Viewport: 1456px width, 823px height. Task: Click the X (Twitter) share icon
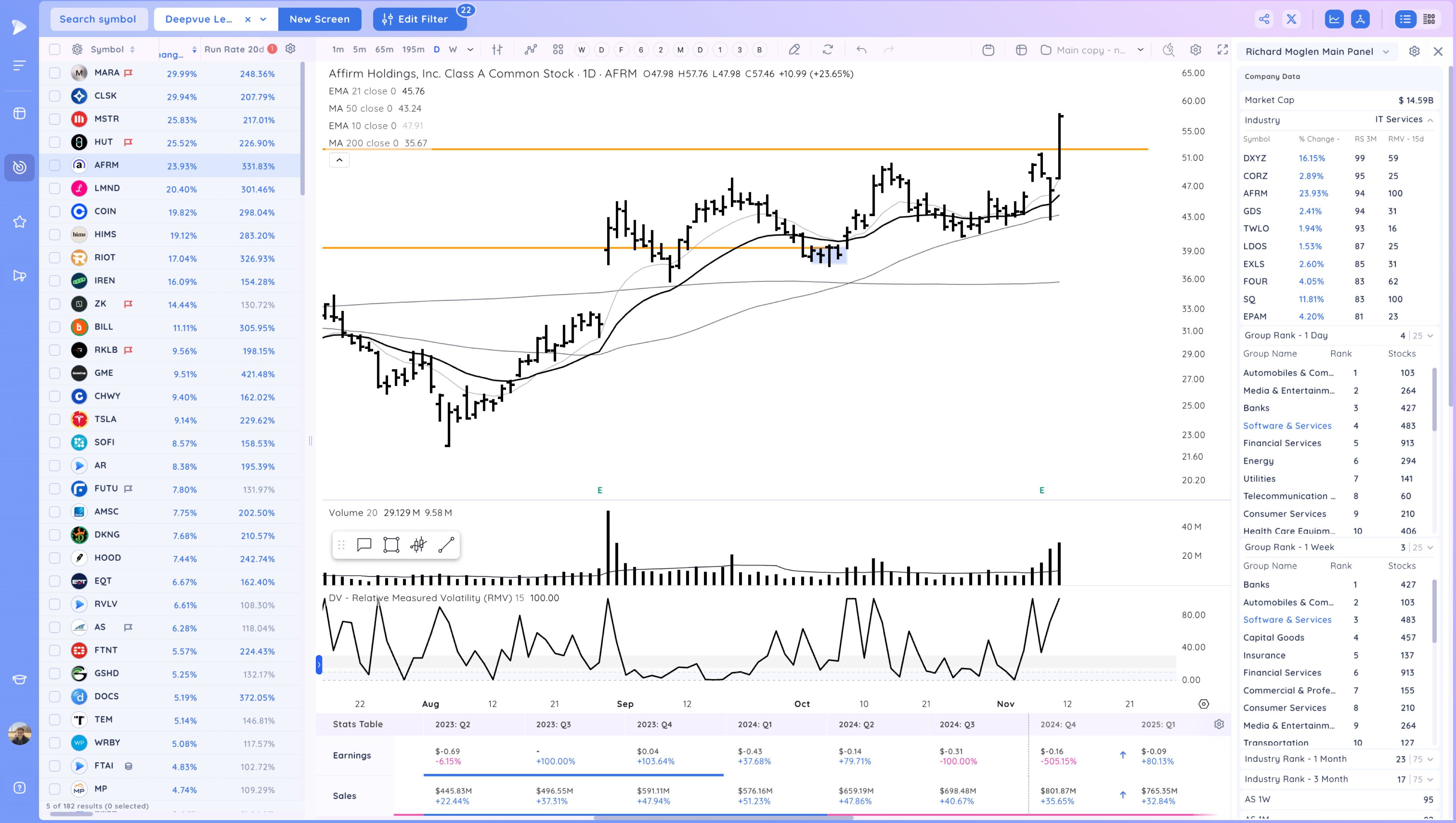tap(1291, 19)
